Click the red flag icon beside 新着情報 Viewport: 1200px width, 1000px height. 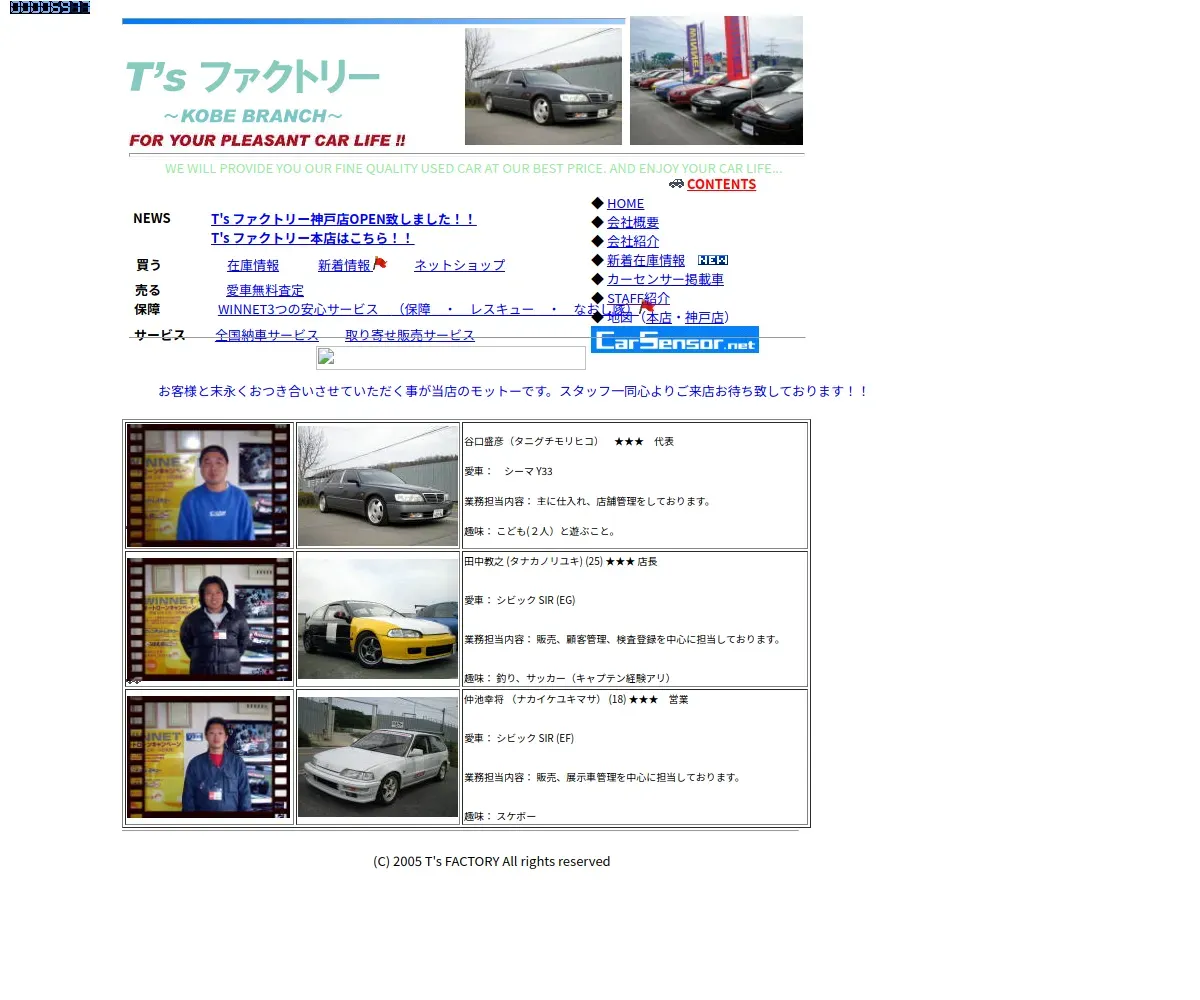pyautogui.click(x=380, y=264)
